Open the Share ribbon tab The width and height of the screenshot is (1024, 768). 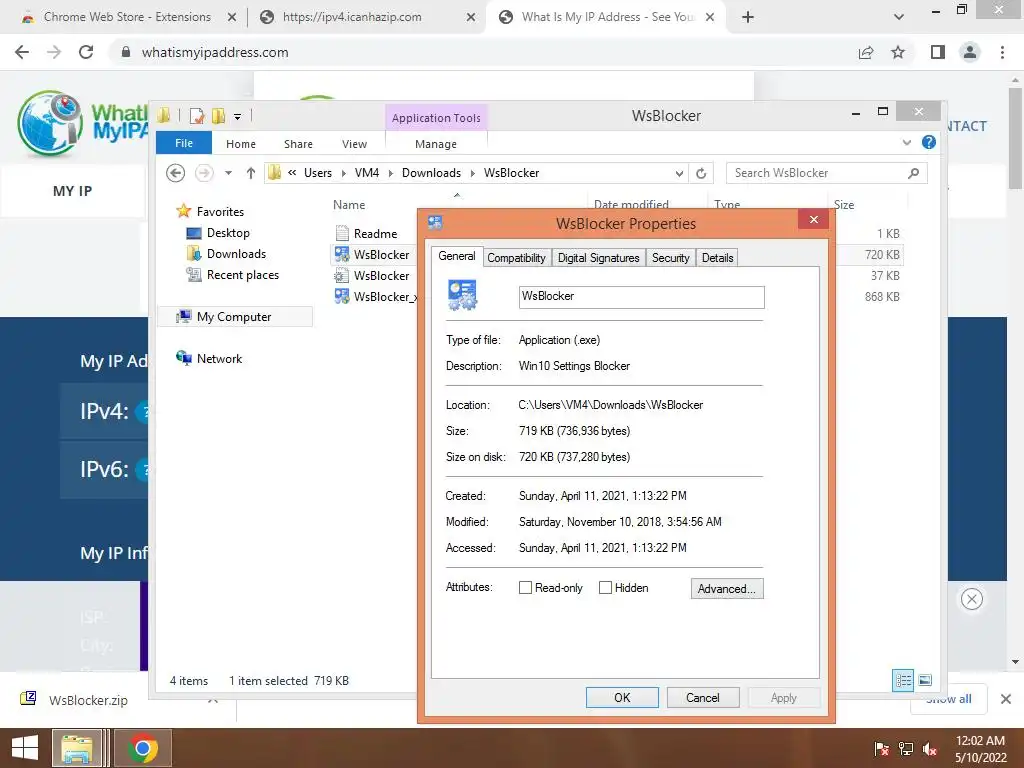[298, 144]
